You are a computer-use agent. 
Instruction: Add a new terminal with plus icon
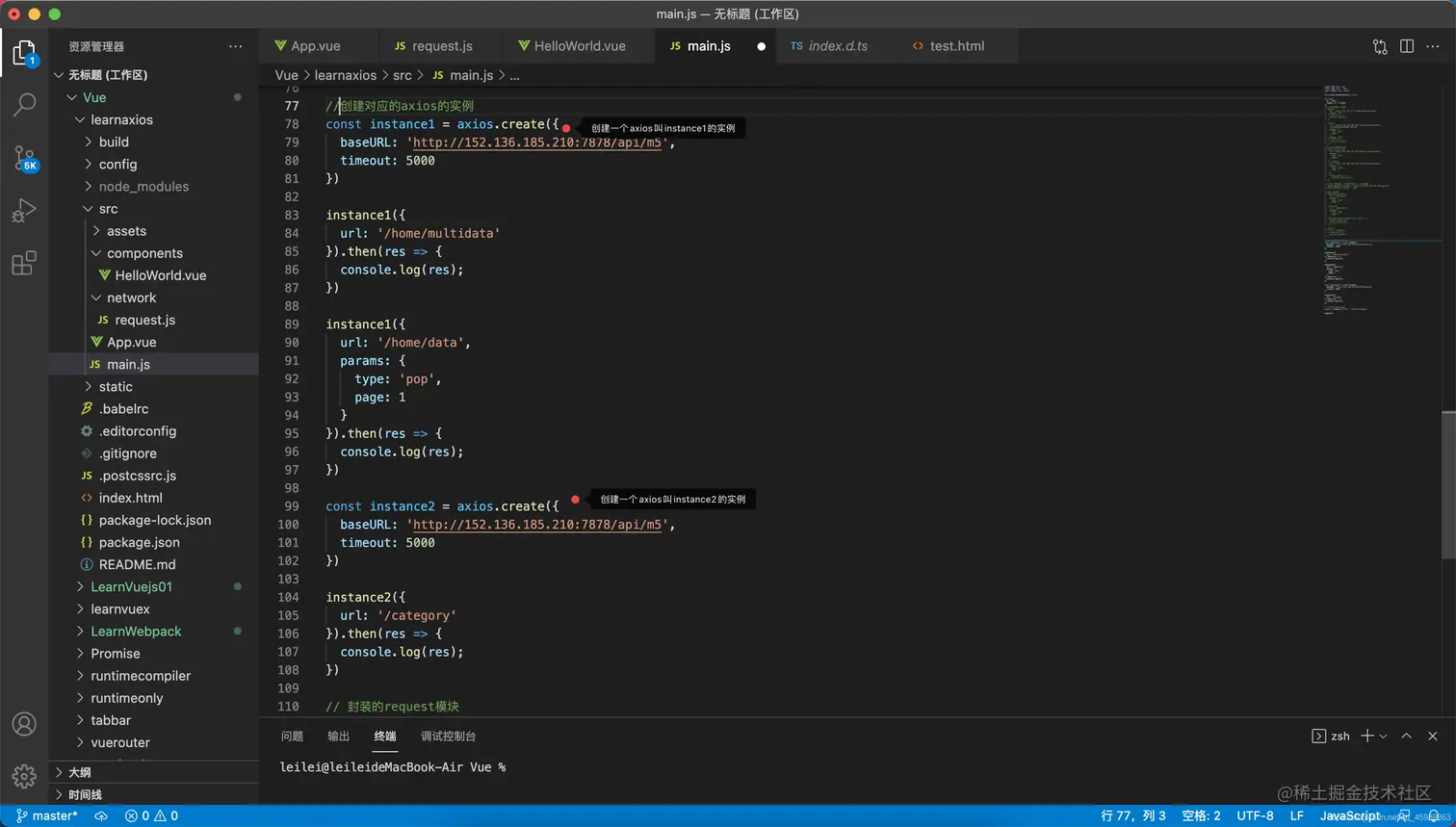1367,736
